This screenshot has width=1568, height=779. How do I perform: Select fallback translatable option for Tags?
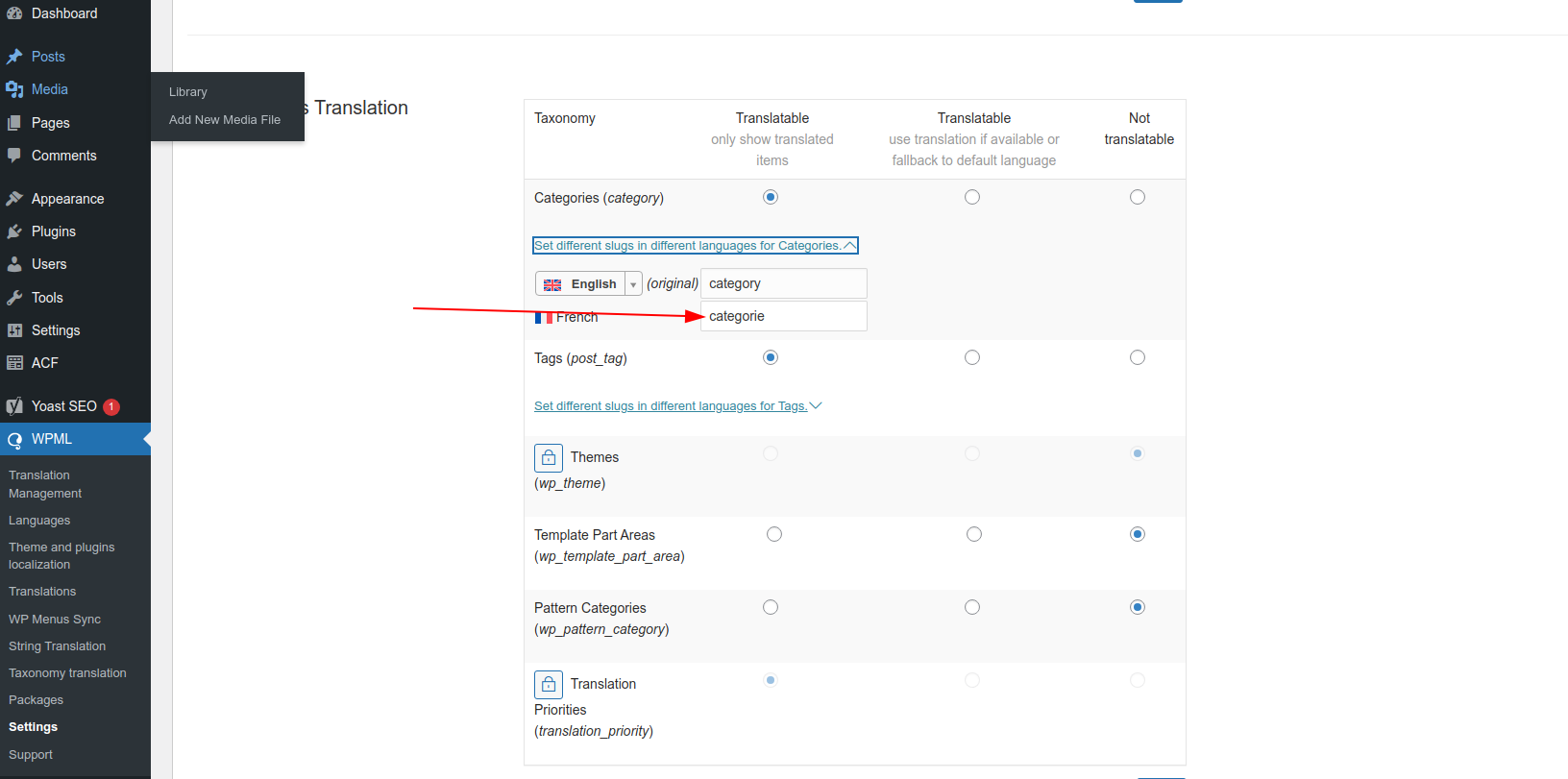tap(972, 357)
